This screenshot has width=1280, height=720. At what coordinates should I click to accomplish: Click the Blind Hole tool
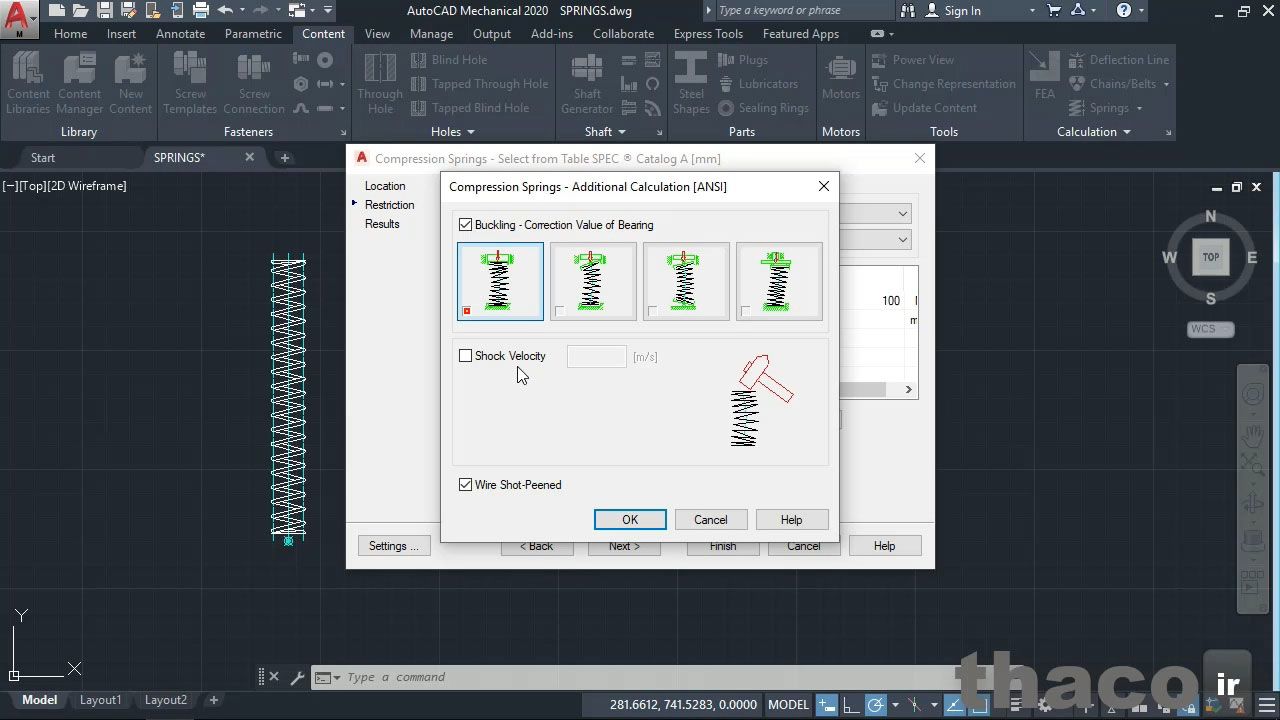pos(448,60)
